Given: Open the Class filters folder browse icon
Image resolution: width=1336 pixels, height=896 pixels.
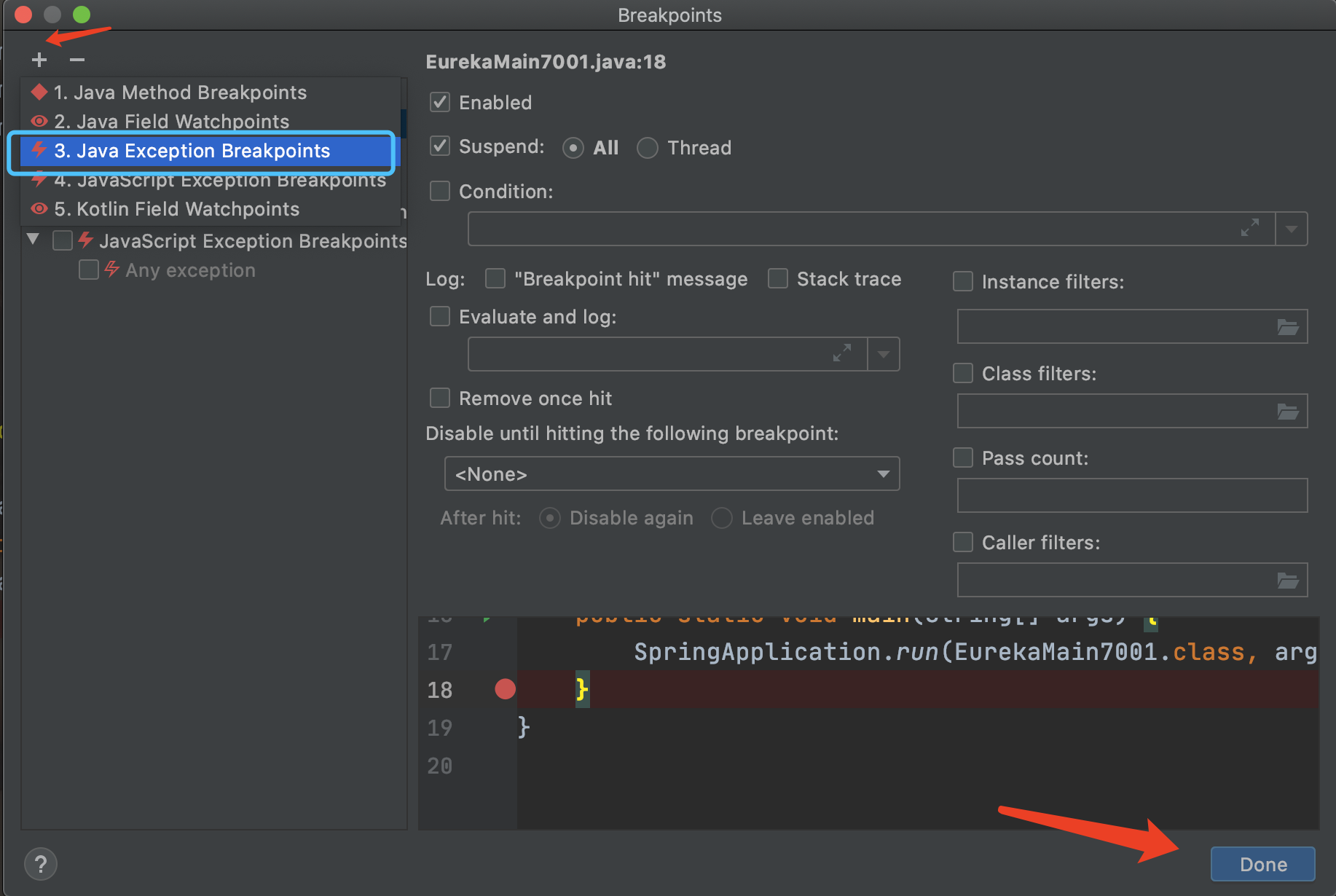Looking at the screenshot, I should [x=1288, y=412].
